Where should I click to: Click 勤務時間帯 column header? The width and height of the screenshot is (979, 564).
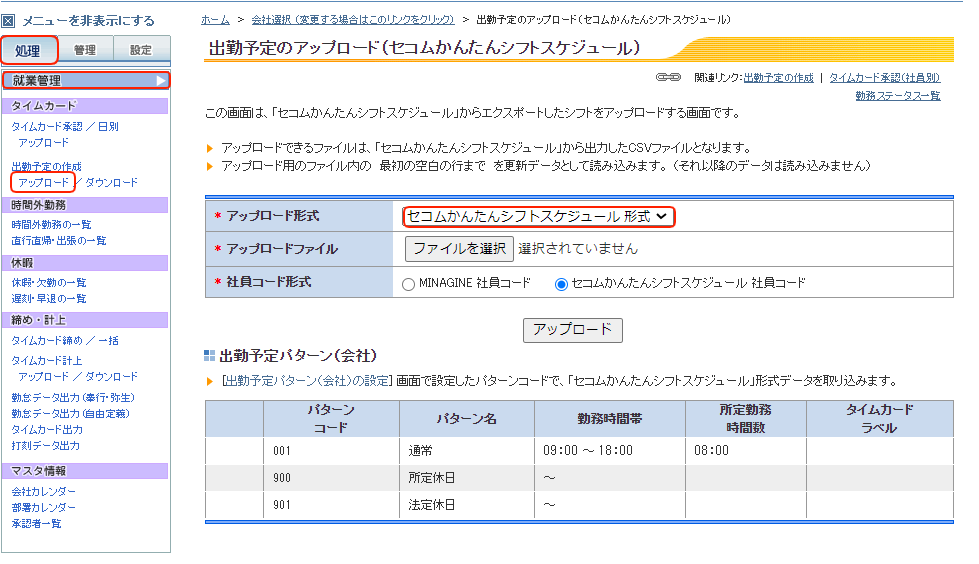(x=610, y=418)
